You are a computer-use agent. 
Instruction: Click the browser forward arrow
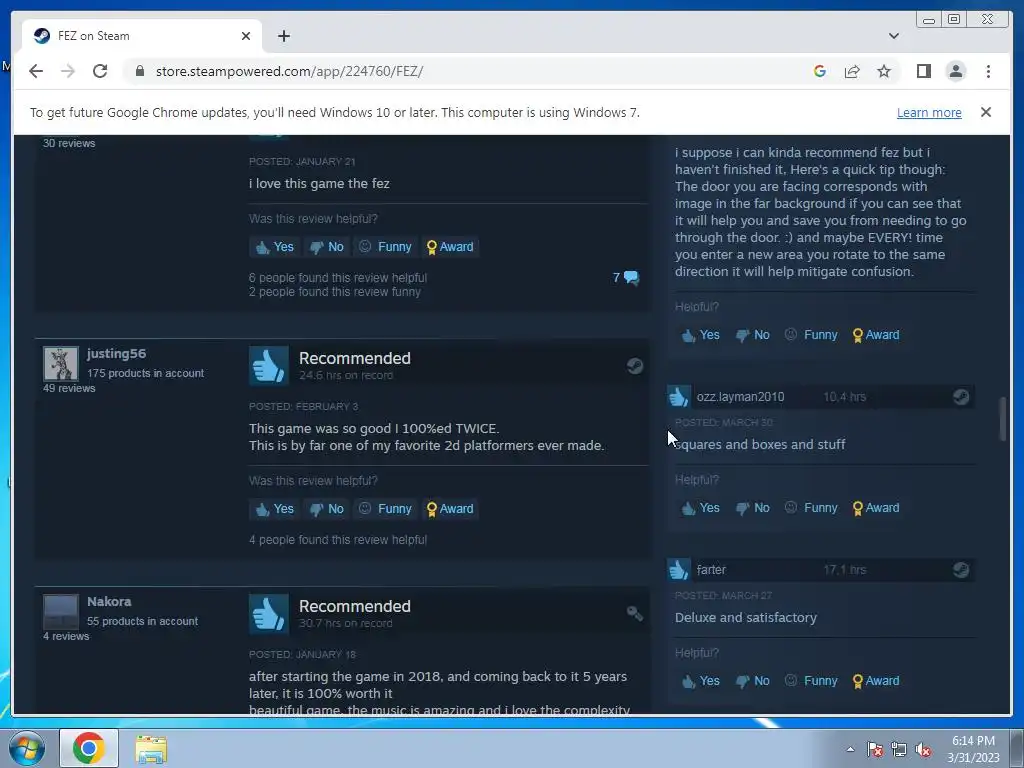(x=68, y=71)
